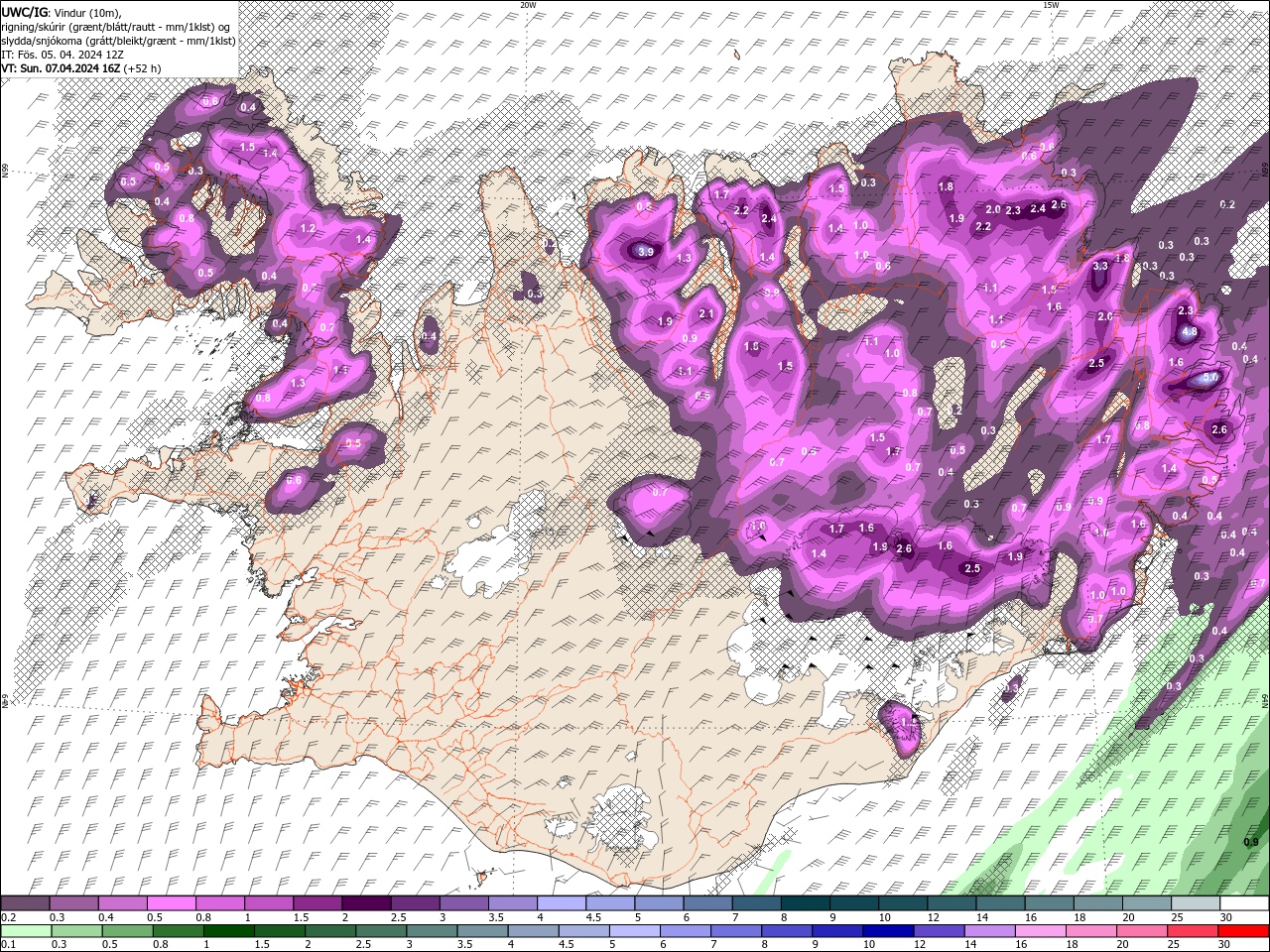Pick the upper legend white swatch starting at 30

1244,903
